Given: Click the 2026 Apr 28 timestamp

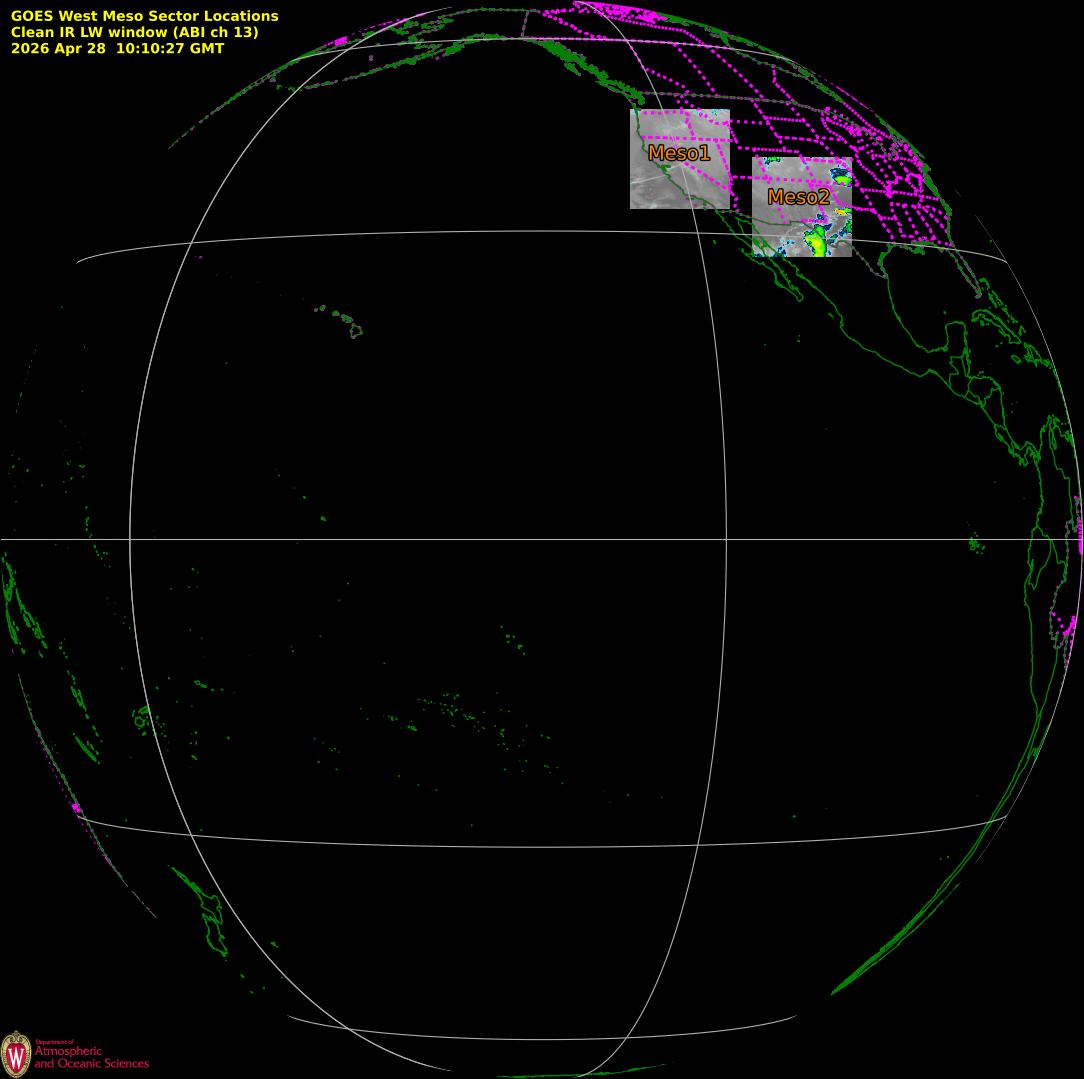Looking at the screenshot, I should tap(117, 48).
